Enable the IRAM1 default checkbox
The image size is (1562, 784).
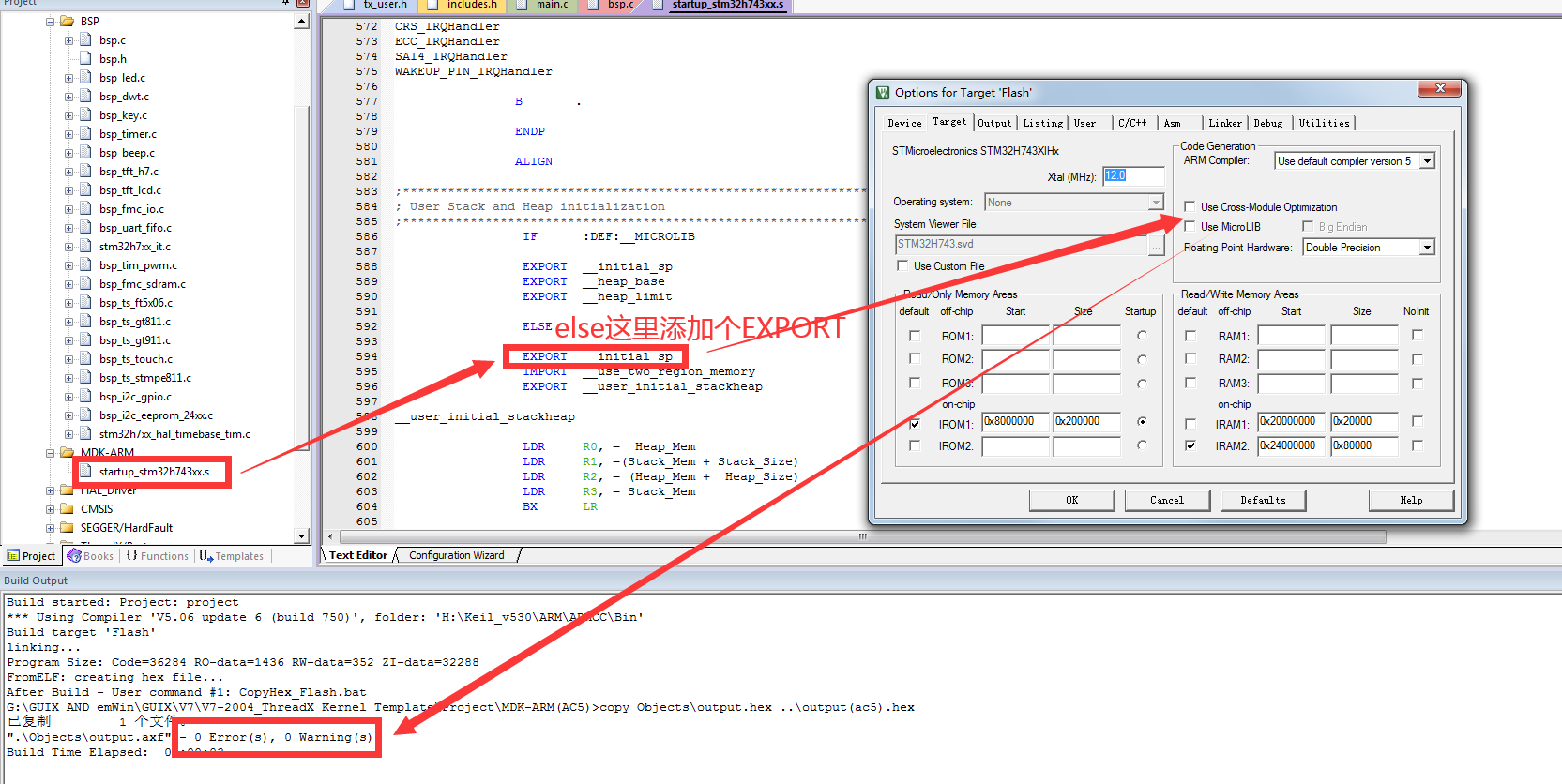(x=1190, y=424)
